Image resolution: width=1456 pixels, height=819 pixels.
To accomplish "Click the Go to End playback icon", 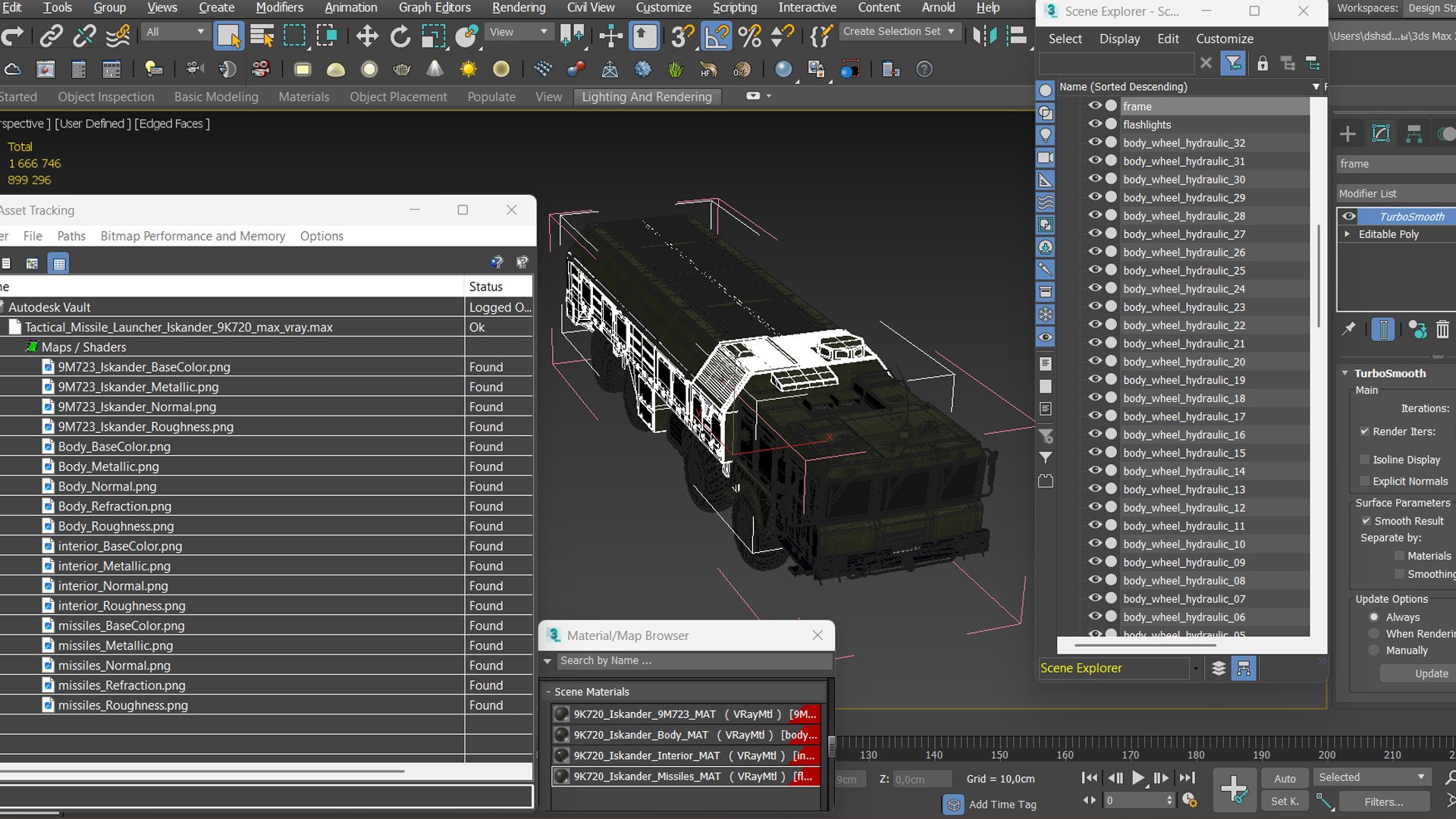I will (x=1188, y=778).
